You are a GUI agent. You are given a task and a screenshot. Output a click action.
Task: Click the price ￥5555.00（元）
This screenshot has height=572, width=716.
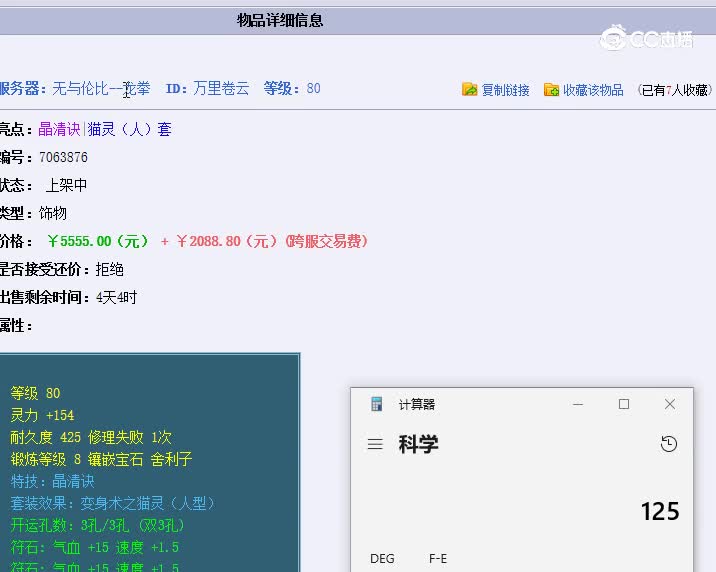click(x=98, y=241)
